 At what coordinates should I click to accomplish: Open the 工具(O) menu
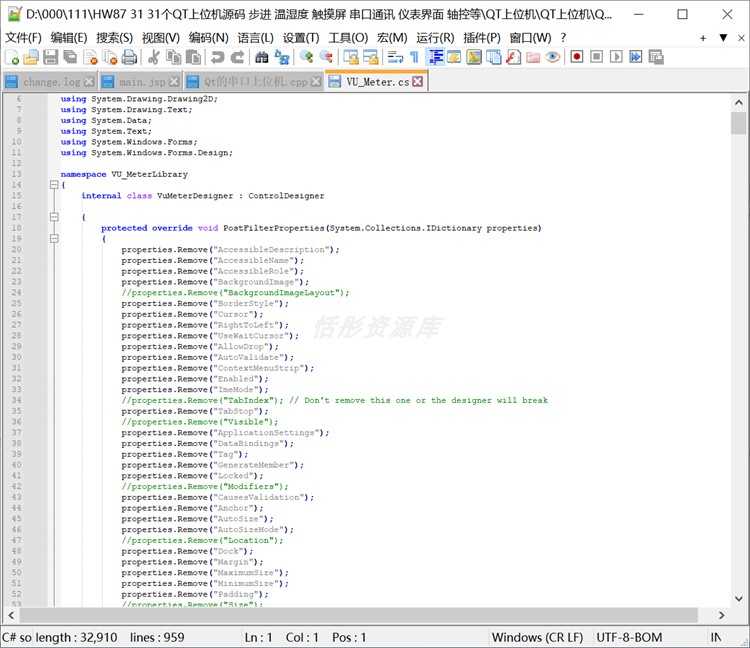click(348, 37)
